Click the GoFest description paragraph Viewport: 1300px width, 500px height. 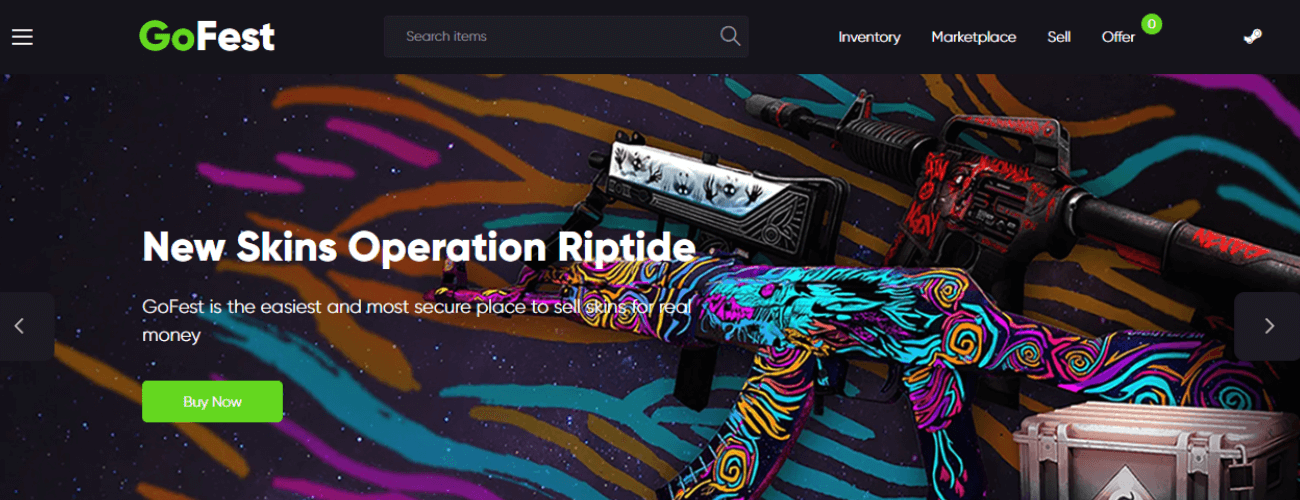click(417, 320)
